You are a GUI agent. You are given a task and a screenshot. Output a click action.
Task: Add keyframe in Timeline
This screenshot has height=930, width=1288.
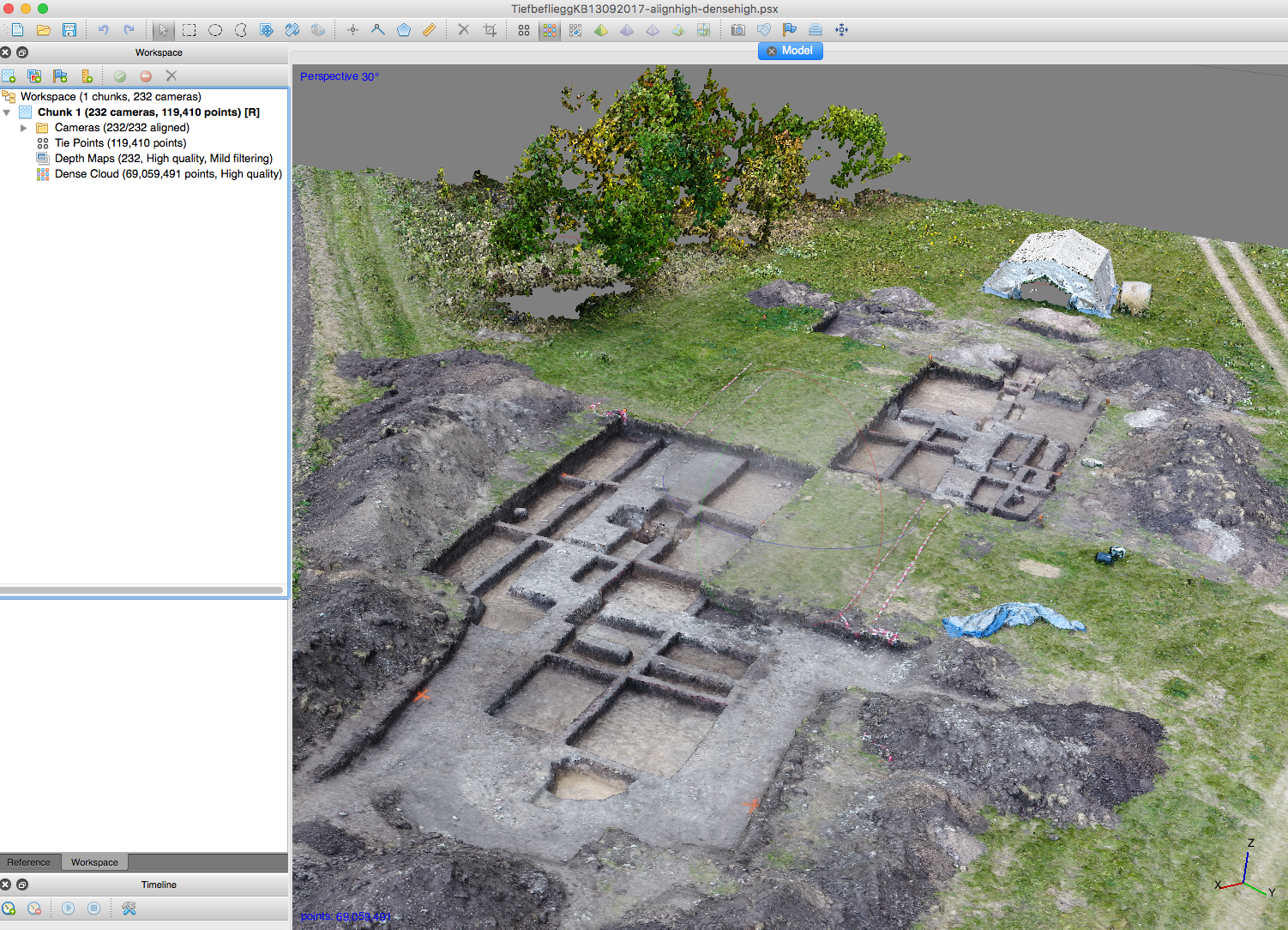click(9, 909)
